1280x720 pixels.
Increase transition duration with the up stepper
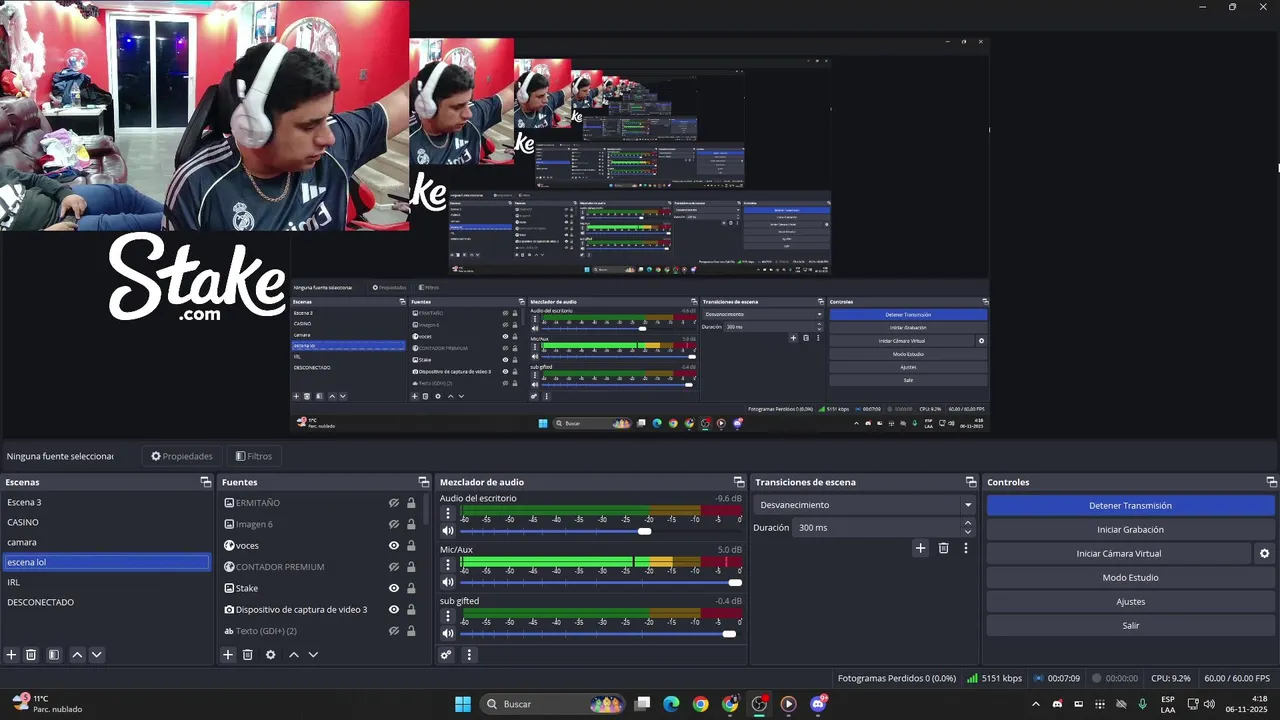coord(967,523)
